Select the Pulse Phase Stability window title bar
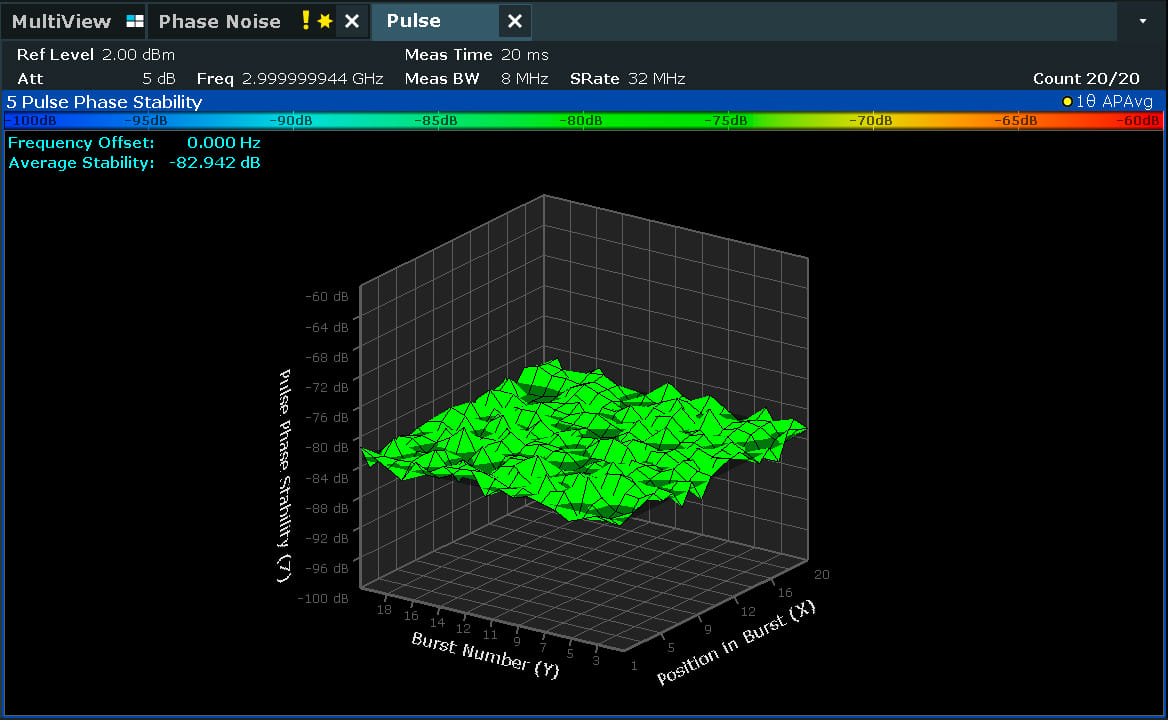 pyautogui.click(x=104, y=102)
